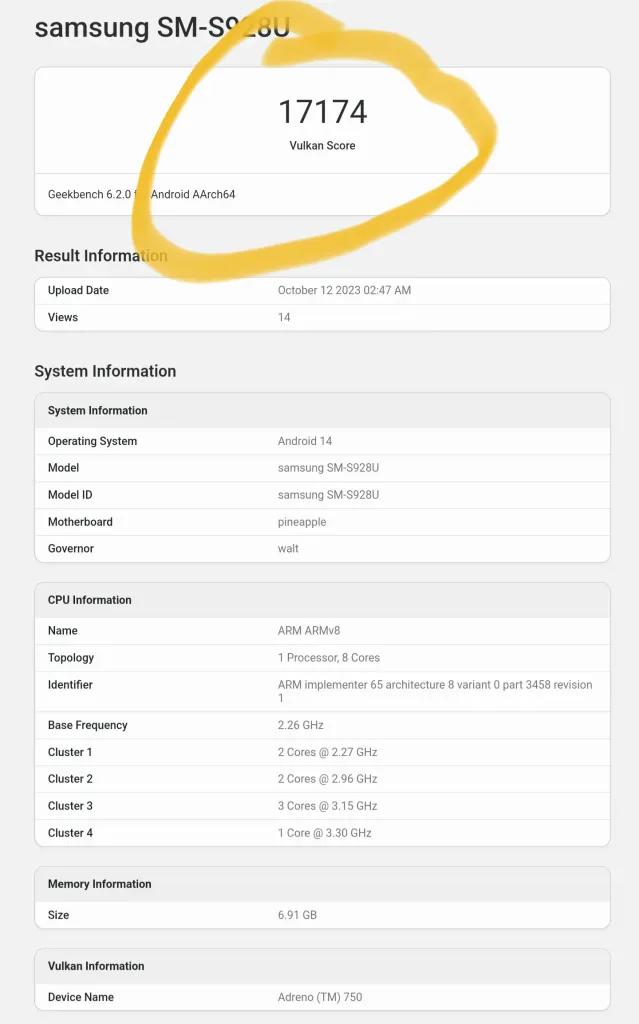Click the 'Android AArch64' platform text
The width and height of the screenshot is (639, 1024).
(x=193, y=195)
